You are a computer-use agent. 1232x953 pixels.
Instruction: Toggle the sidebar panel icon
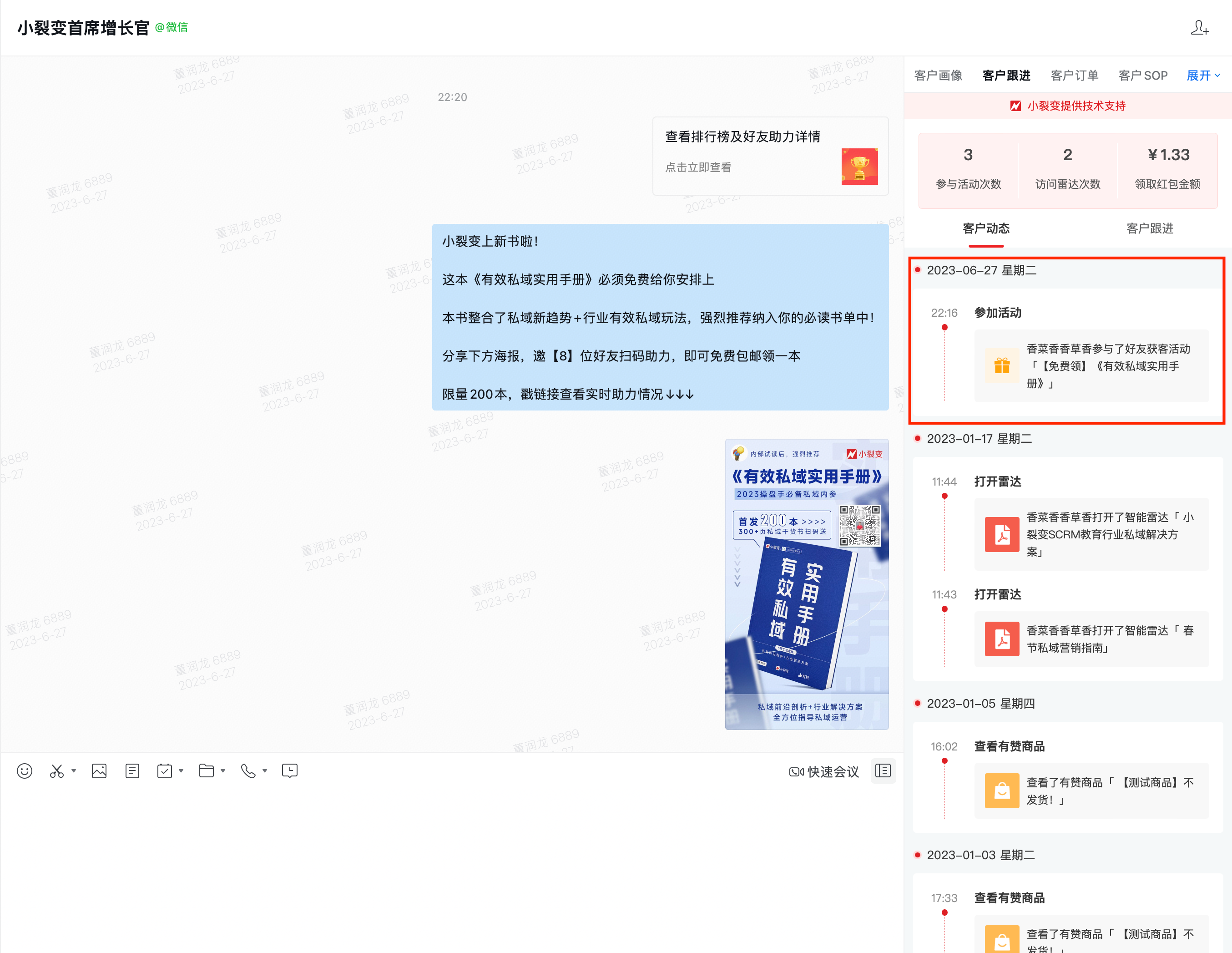[x=883, y=771]
